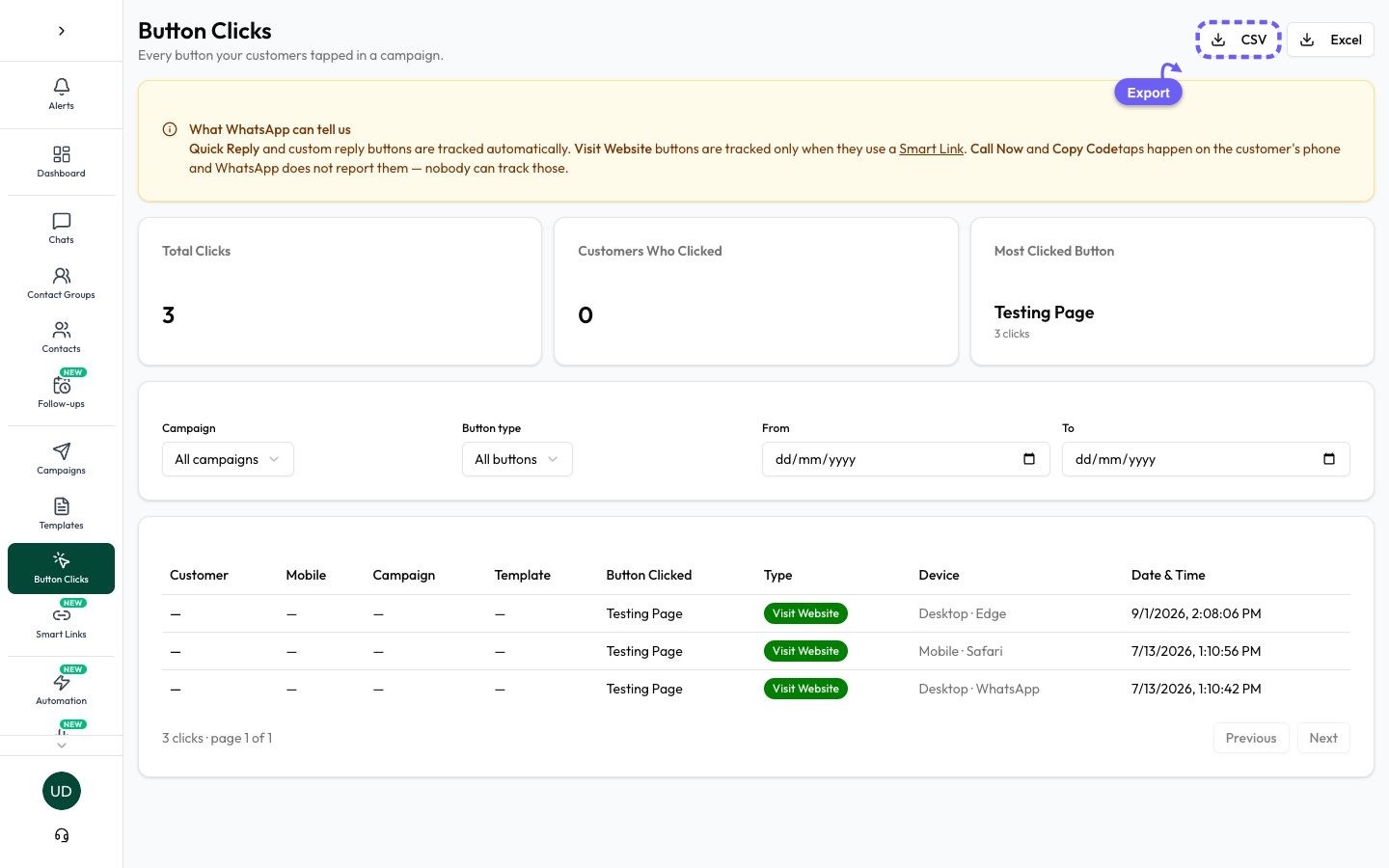The image size is (1389, 868).
Task: Open the calendar picker in the To field
Action: (1329, 459)
